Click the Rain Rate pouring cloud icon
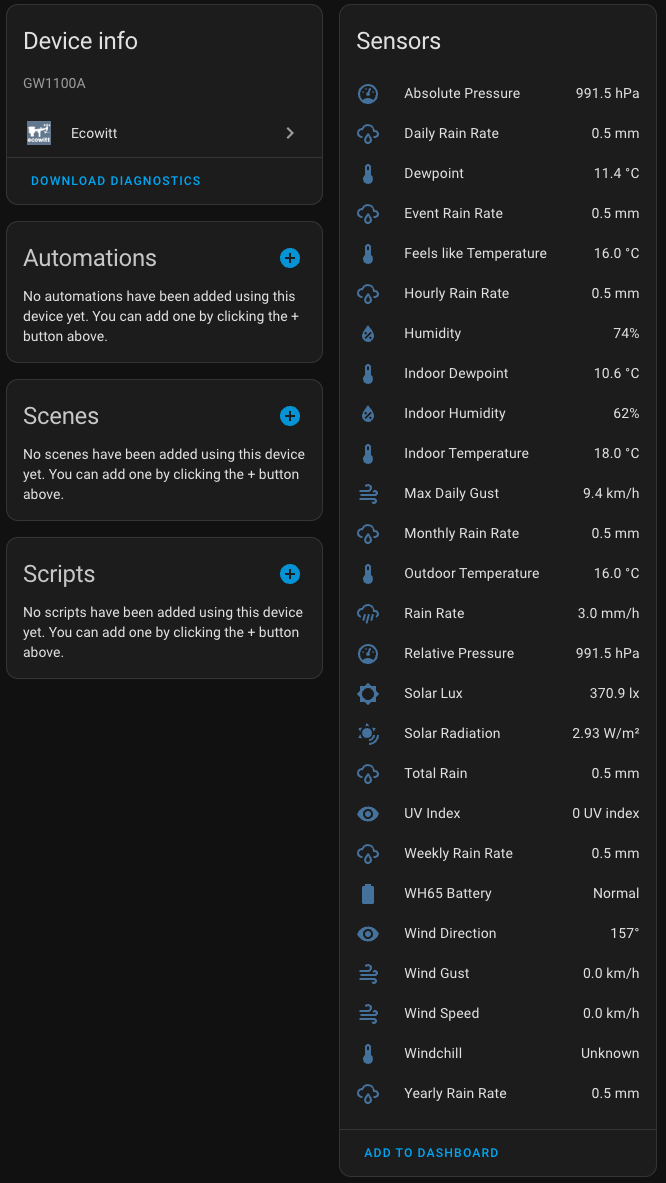The width and height of the screenshot is (666, 1183). 368,613
